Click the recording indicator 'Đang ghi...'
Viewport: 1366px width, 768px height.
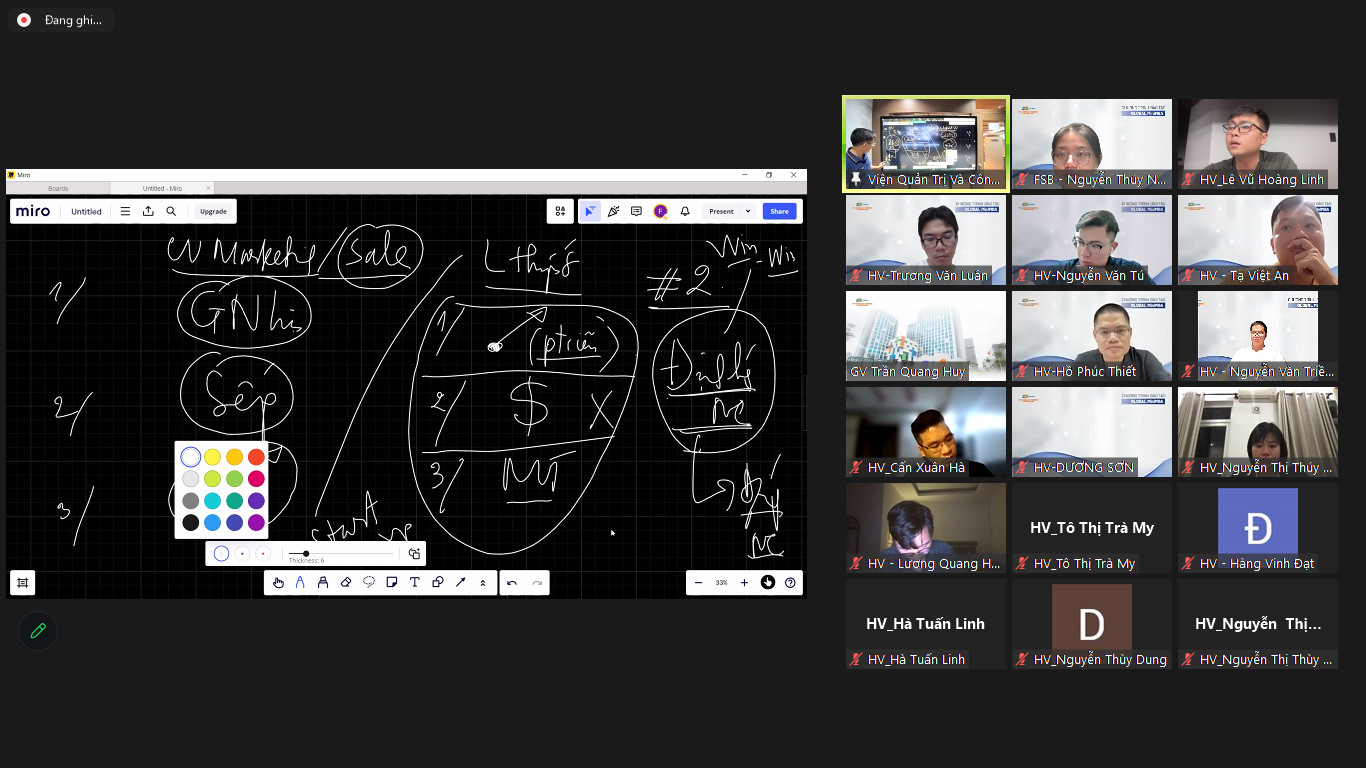(61, 20)
